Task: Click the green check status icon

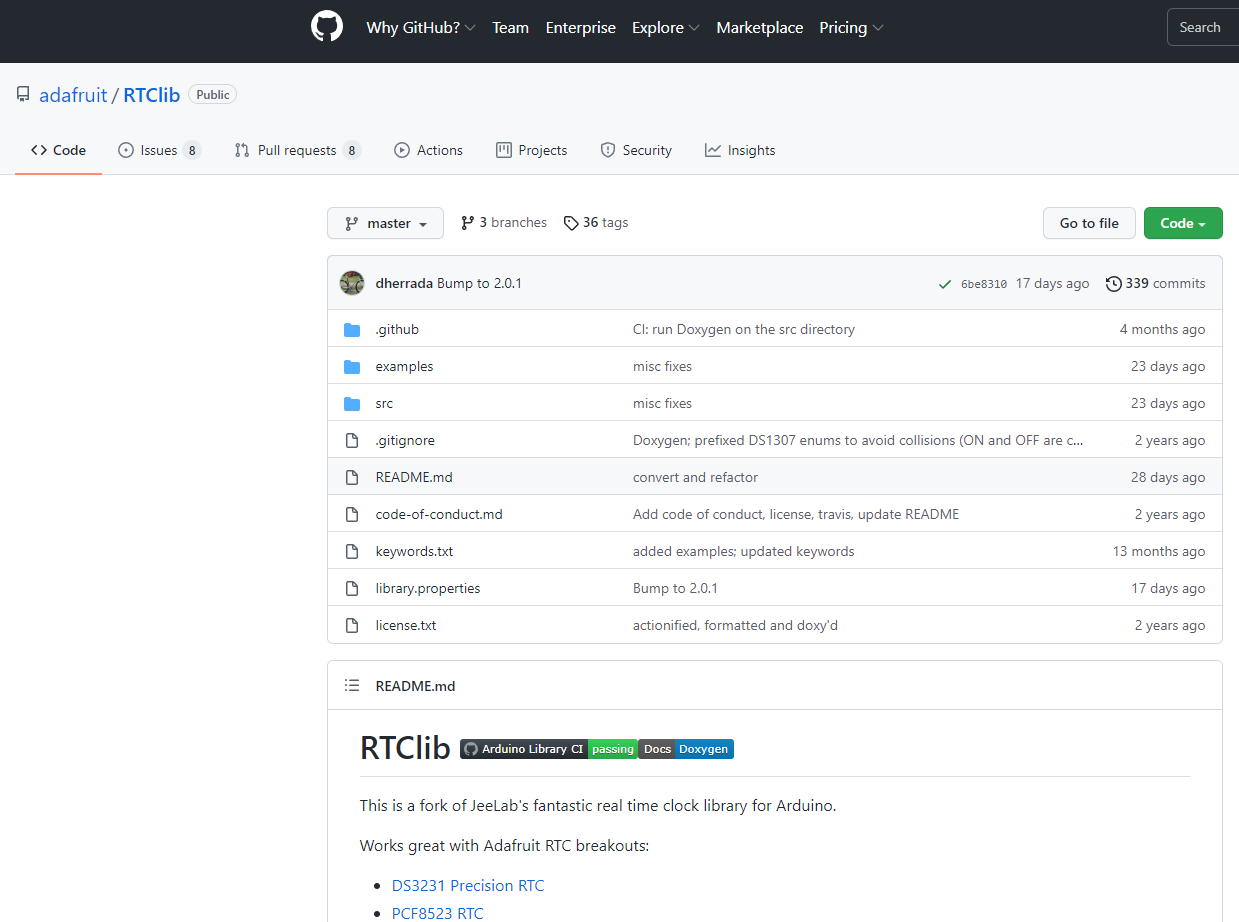Action: 945,284
